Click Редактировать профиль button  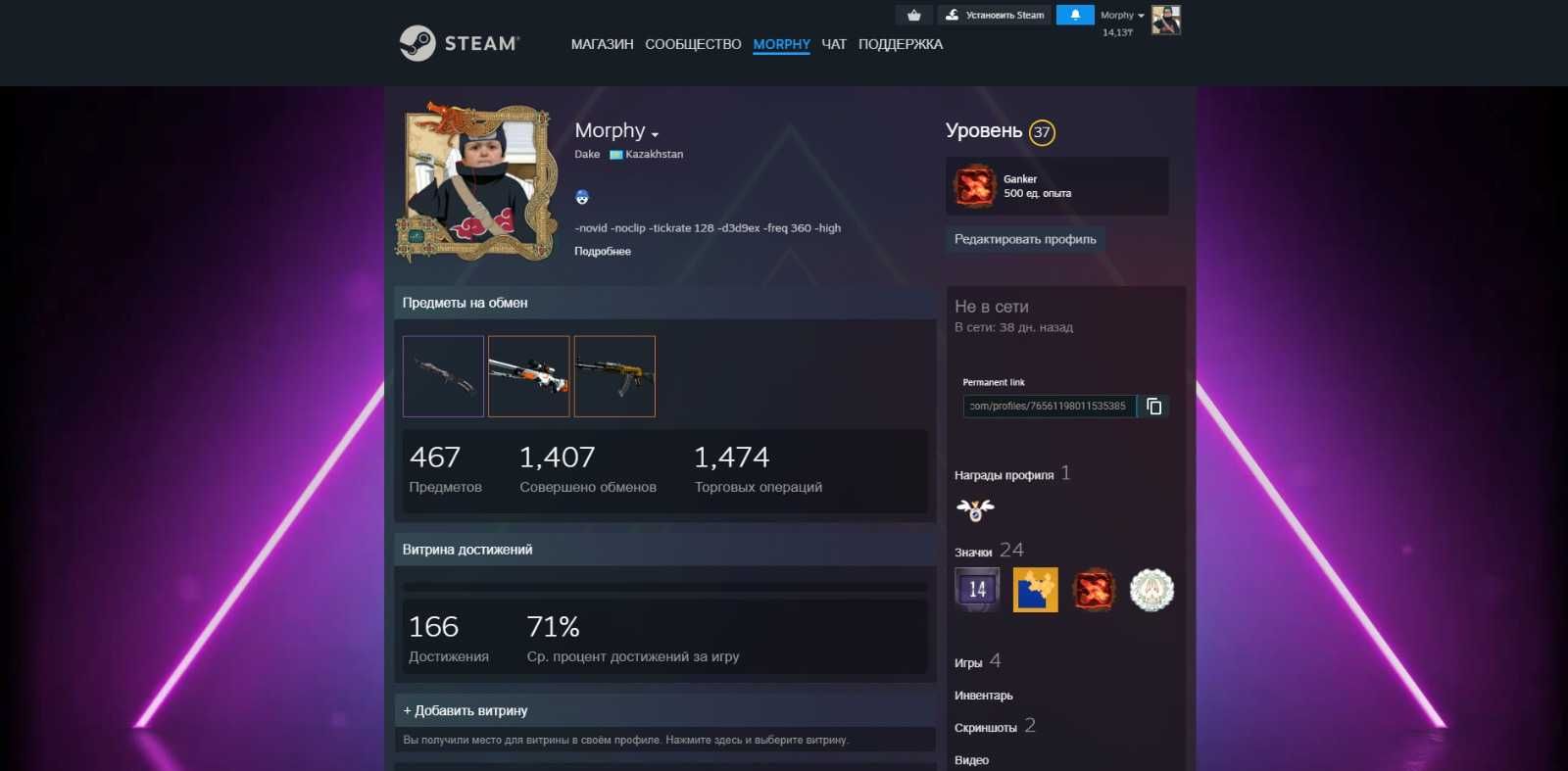click(1025, 239)
